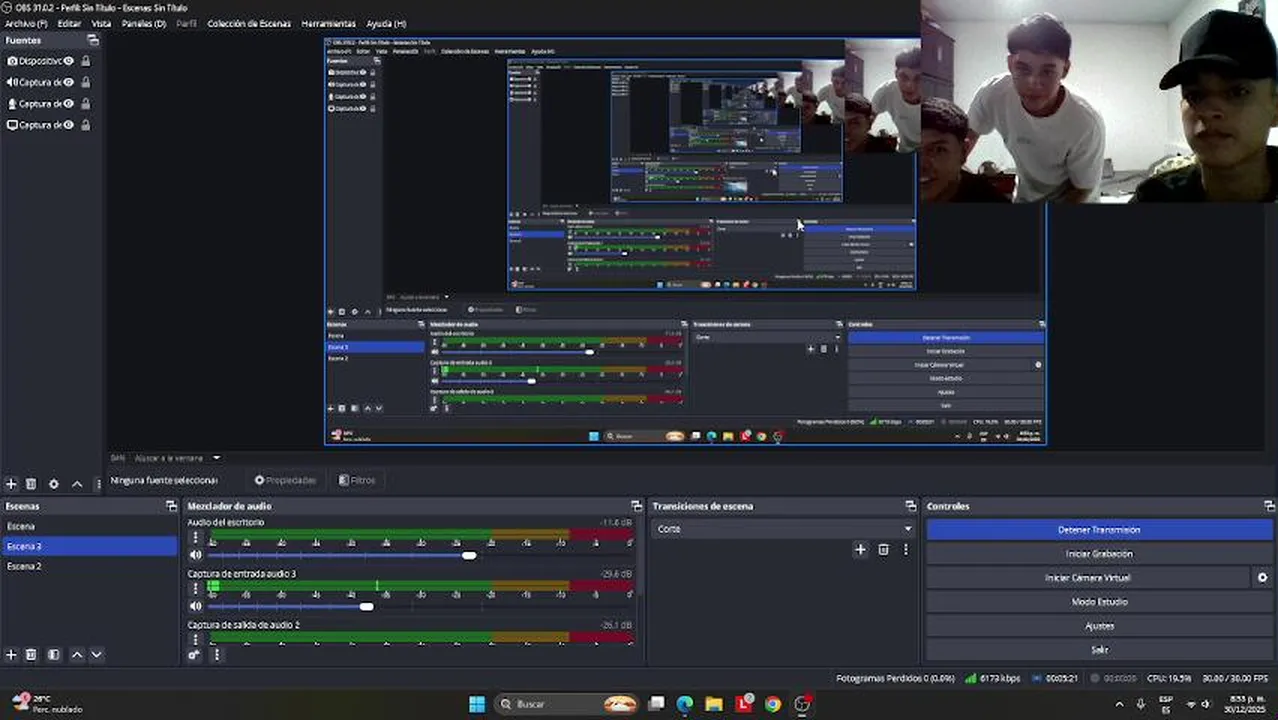
Task: Open Google Chrome from the taskbar
Action: [773, 704]
